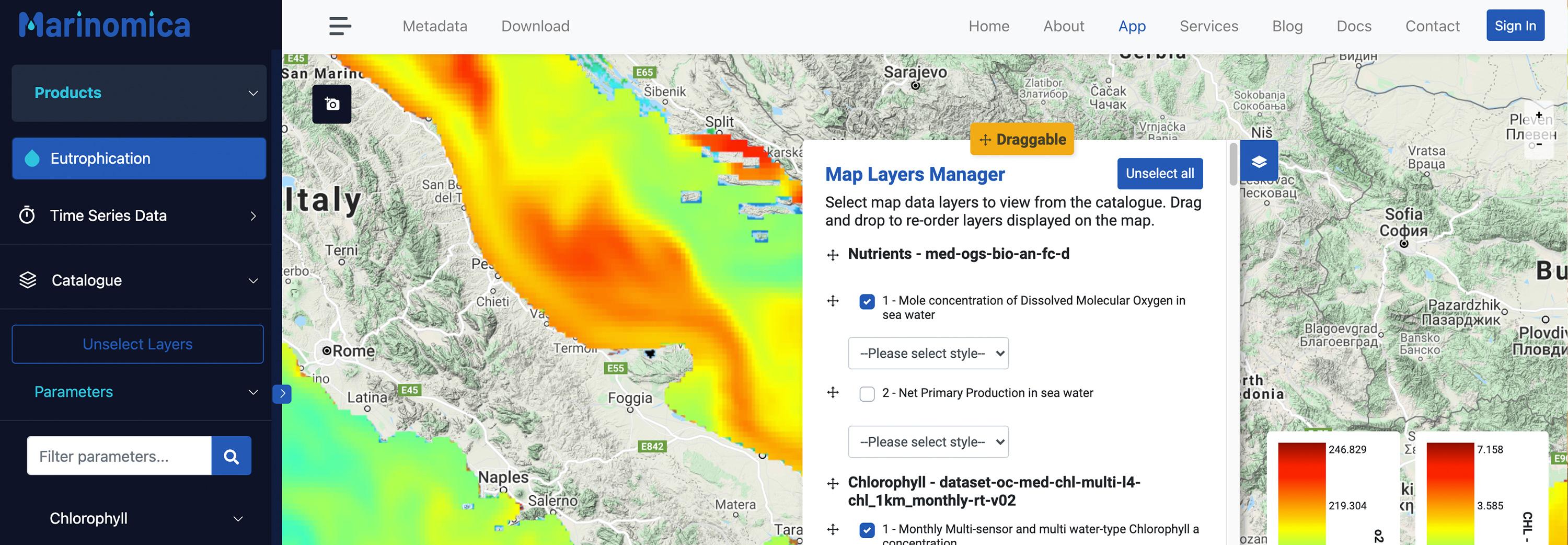Expand sidebar using blue arrow handle
This screenshot has width=1568, height=545.
tap(282, 394)
